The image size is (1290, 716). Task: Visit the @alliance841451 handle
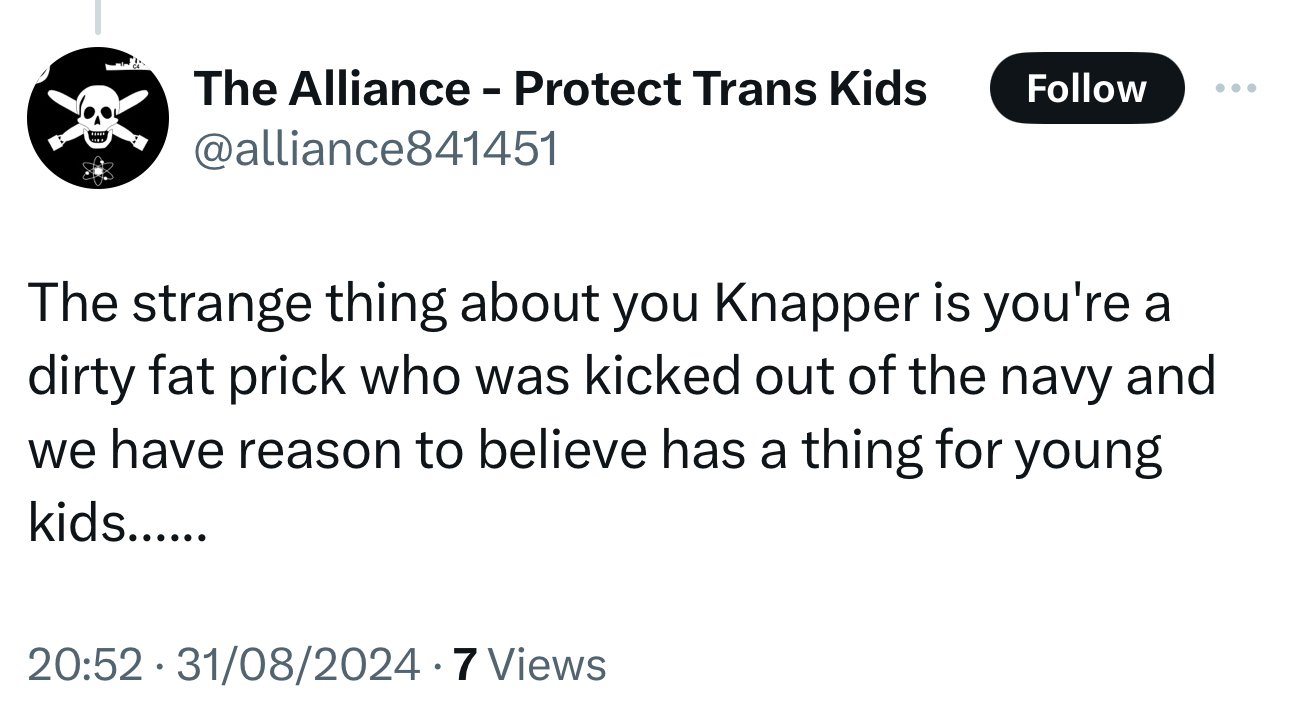tap(375, 148)
